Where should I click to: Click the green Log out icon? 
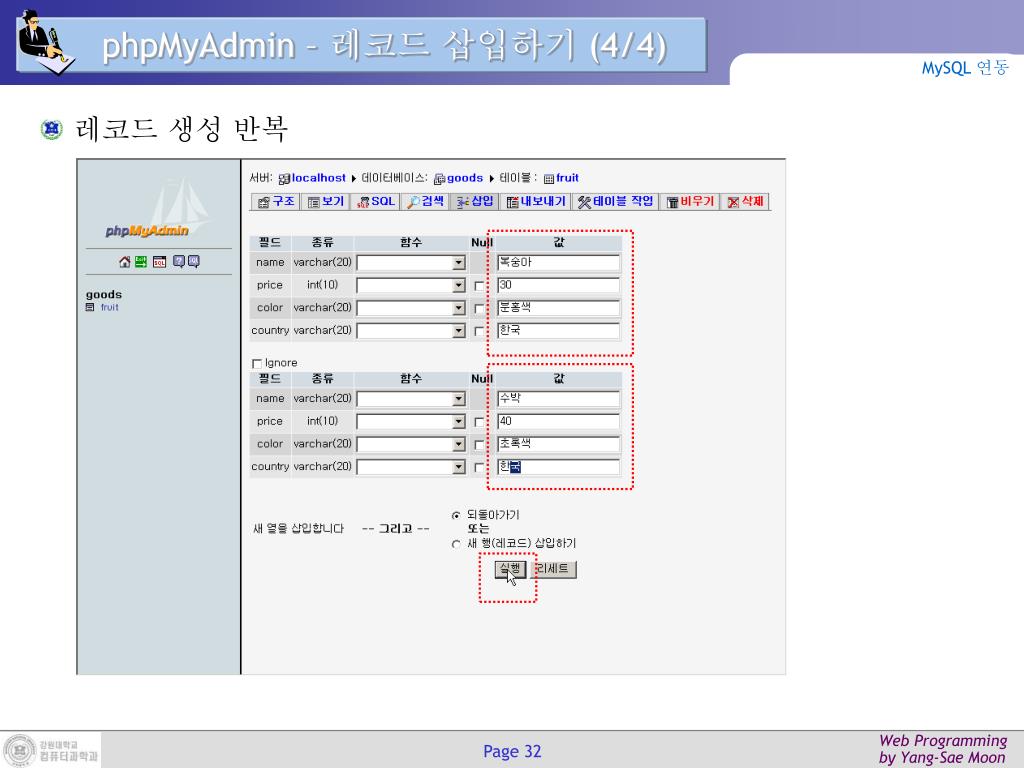(x=141, y=262)
